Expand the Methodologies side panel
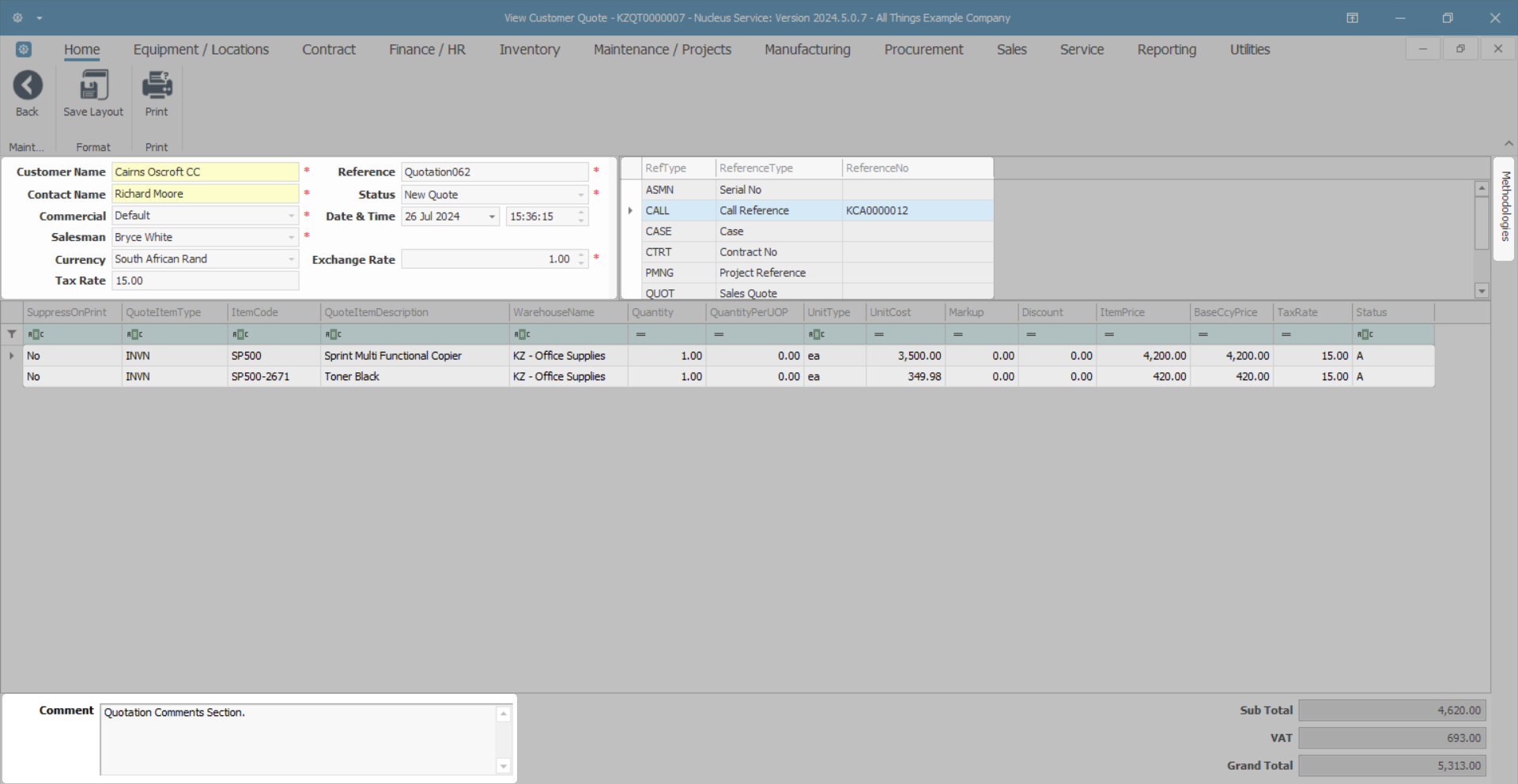1518x784 pixels. tap(1505, 207)
